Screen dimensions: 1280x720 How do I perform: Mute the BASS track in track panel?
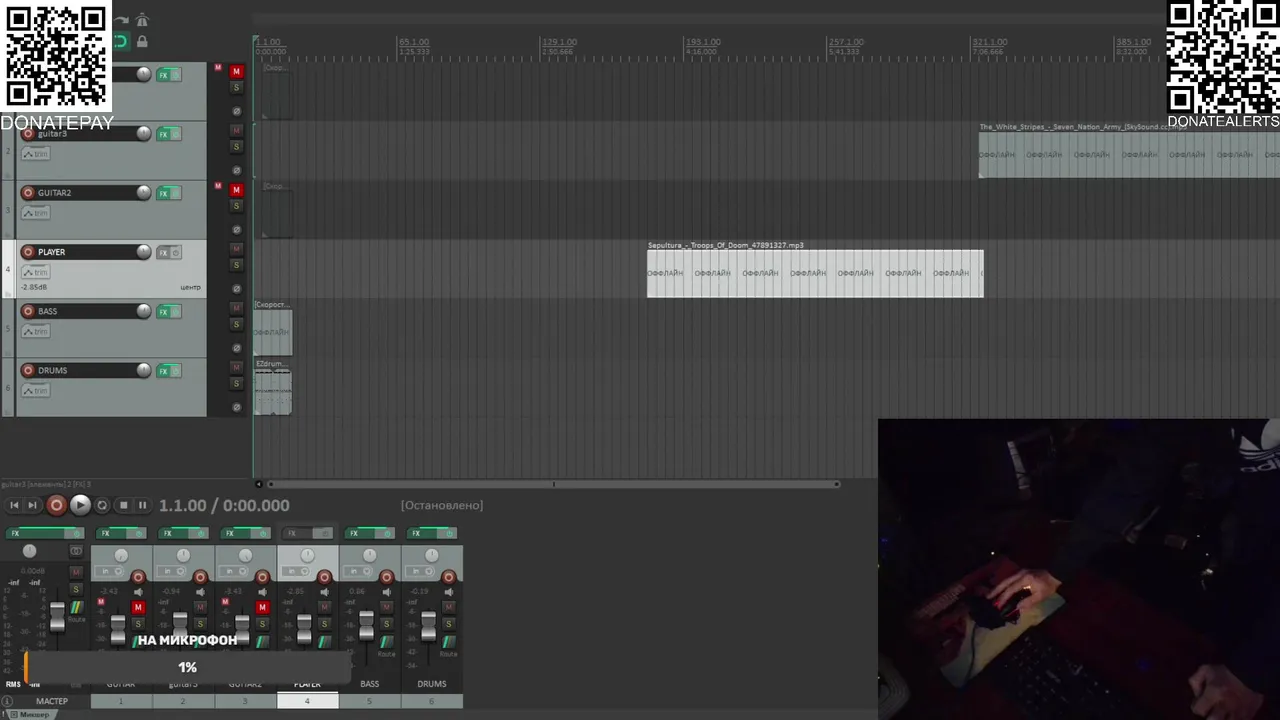pyautogui.click(x=237, y=308)
